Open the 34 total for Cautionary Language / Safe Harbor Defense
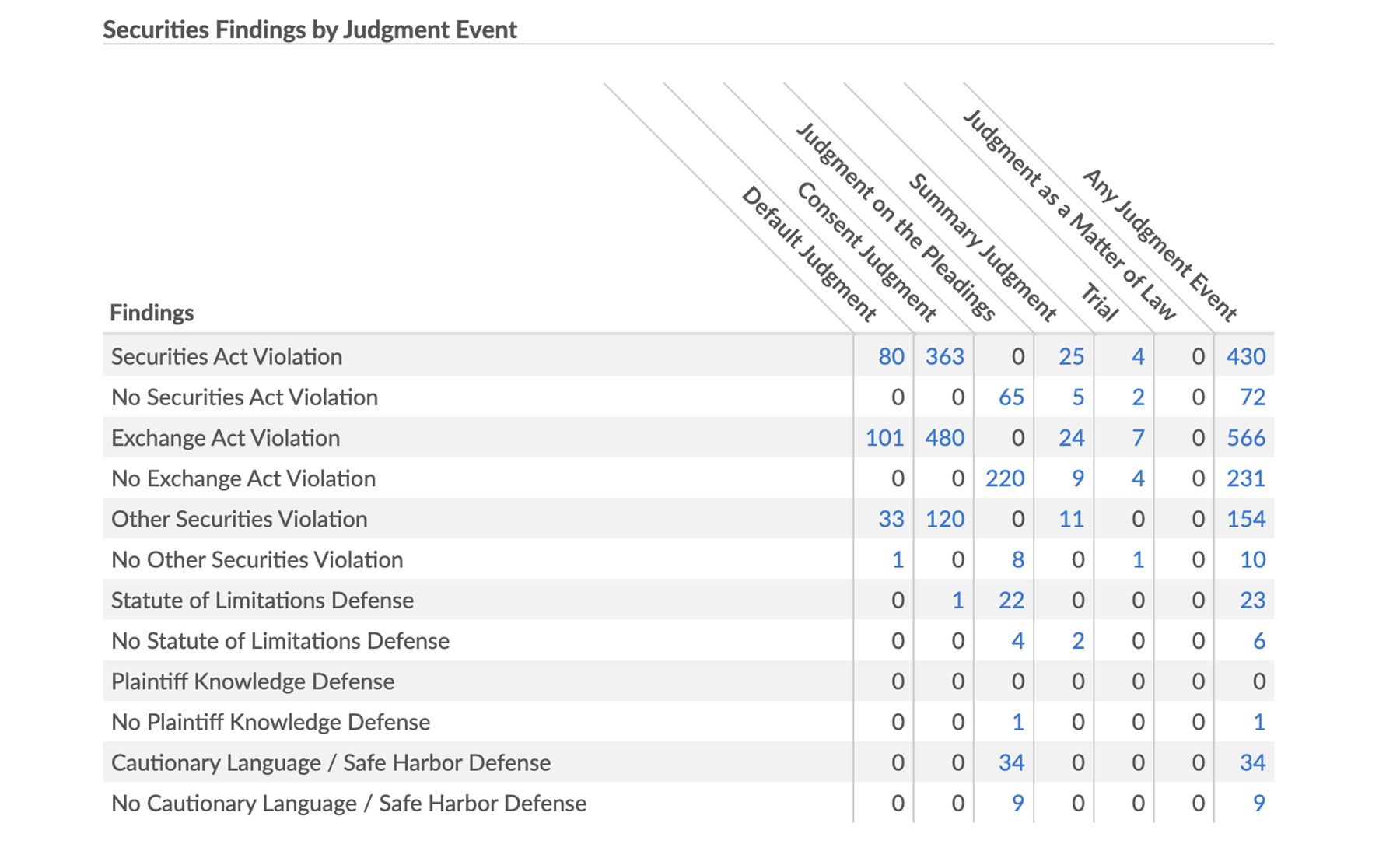 coord(1252,762)
